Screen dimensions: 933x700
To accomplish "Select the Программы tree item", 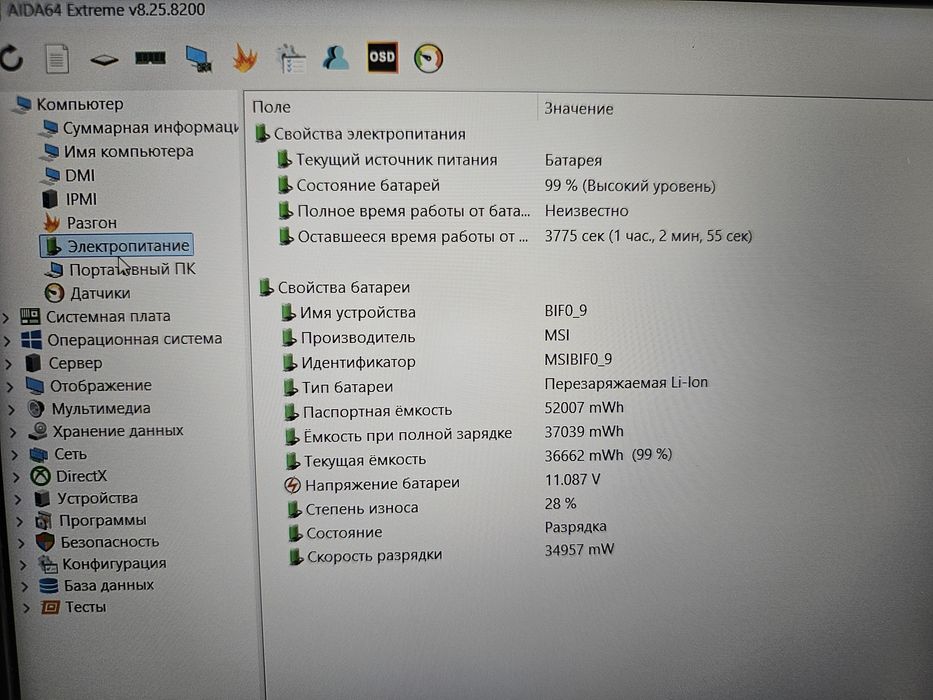I will click(102, 520).
